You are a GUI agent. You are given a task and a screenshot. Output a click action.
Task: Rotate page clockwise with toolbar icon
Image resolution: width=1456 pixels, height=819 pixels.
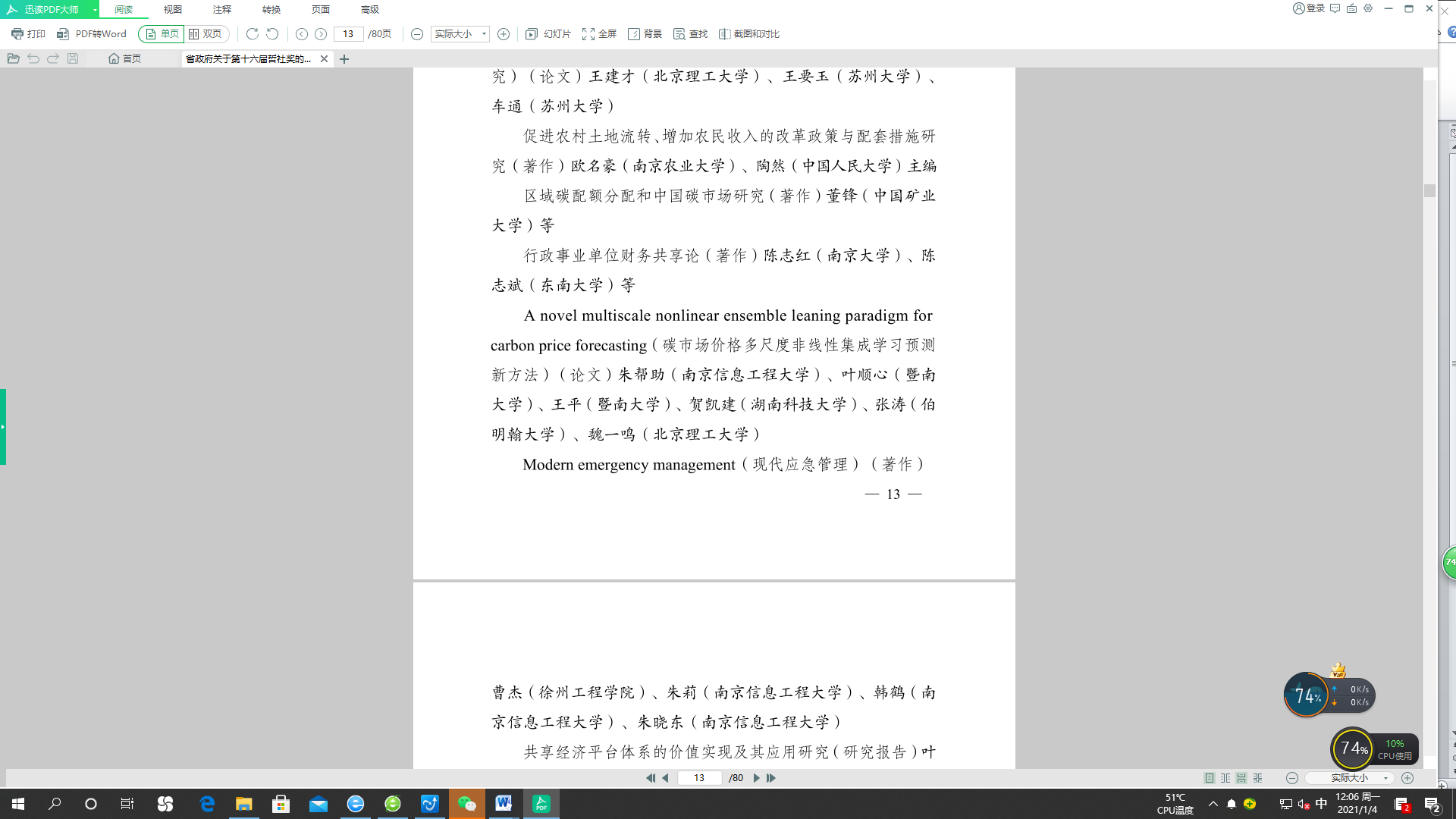[x=253, y=34]
